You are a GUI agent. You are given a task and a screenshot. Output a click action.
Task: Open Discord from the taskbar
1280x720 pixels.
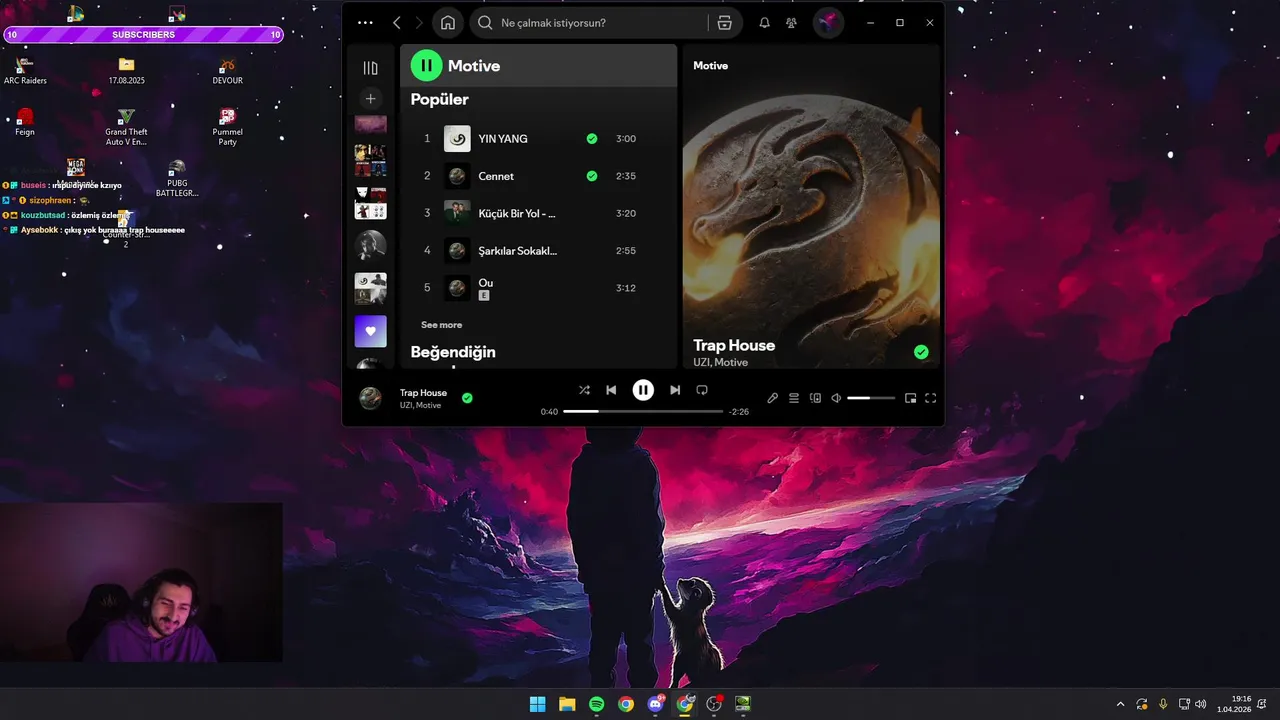[655, 704]
